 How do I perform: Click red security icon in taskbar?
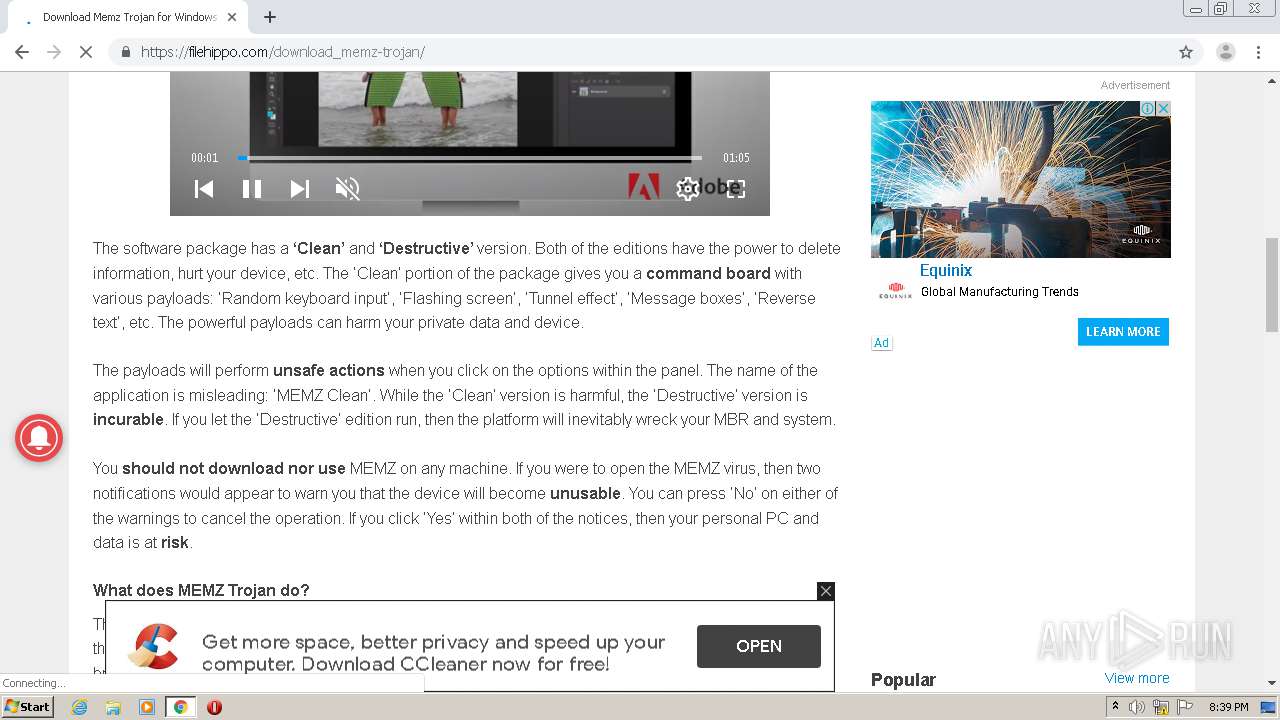click(x=214, y=707)
